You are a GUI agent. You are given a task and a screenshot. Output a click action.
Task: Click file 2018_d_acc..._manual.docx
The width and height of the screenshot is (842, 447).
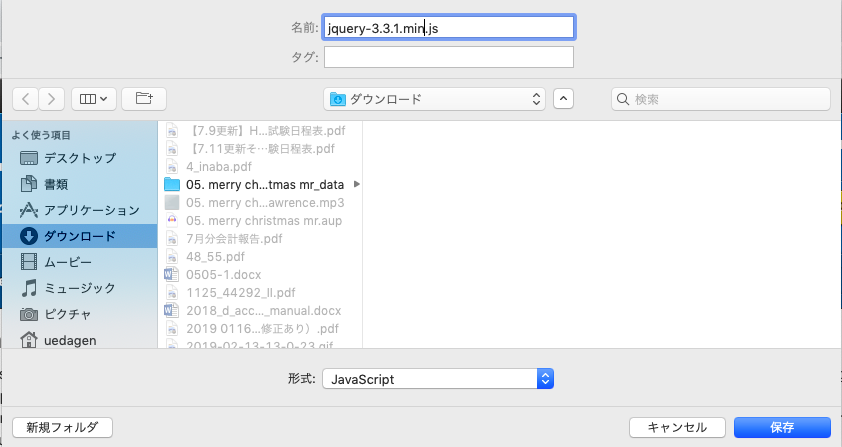point(260,311)
